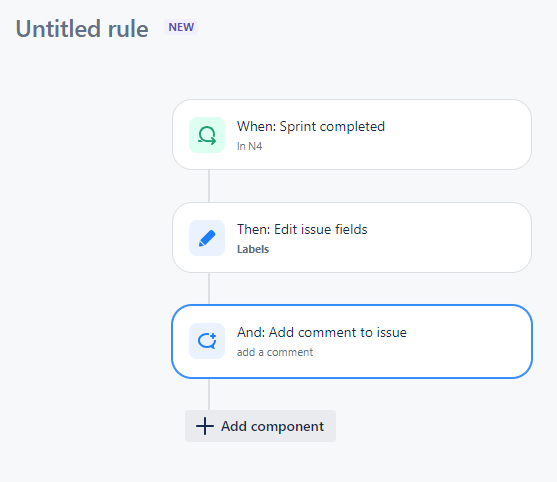This screenshot has height=482, width=557.
Task: Click the 'add a comment' subtitle text
Action: tap(275, 352)
